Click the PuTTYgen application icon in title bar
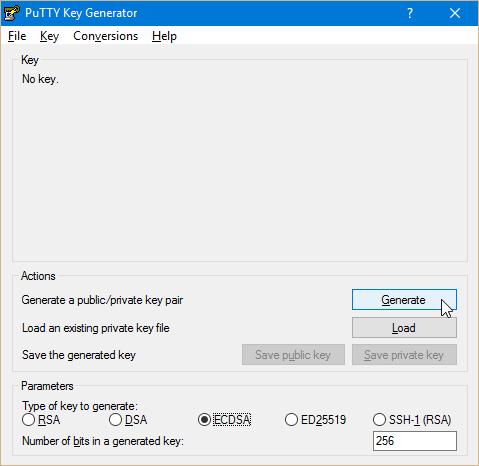 tap(12, 13)
